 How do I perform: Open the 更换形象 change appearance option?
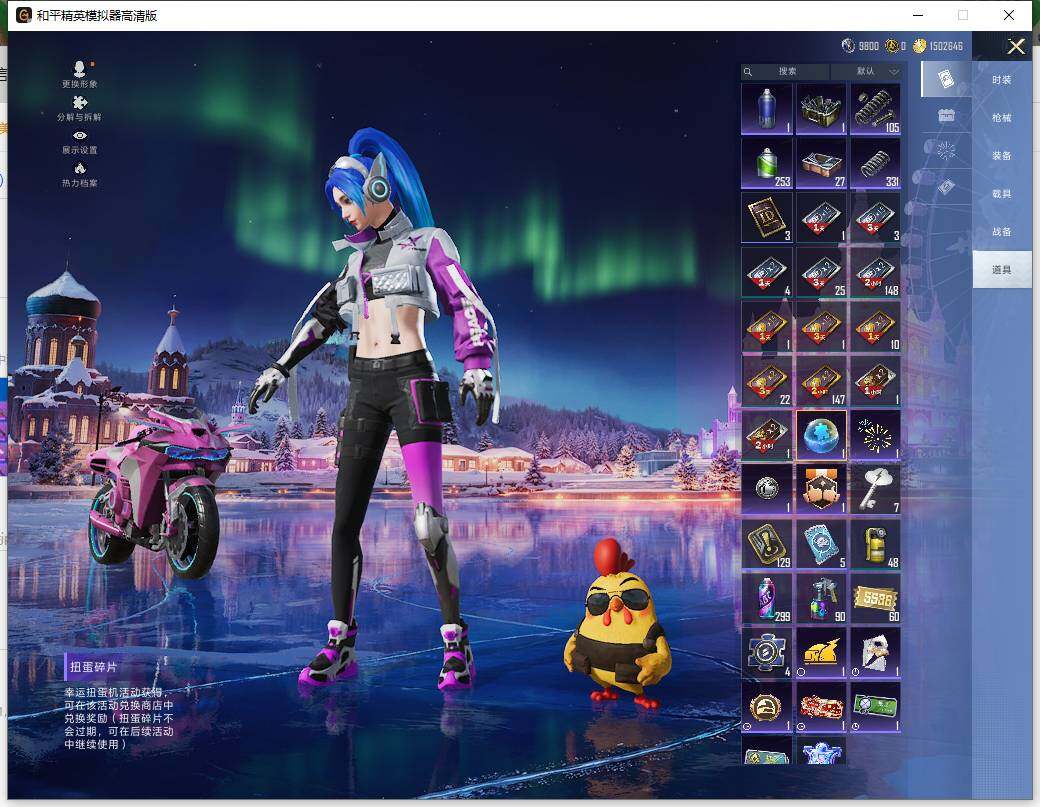[80, 74]
